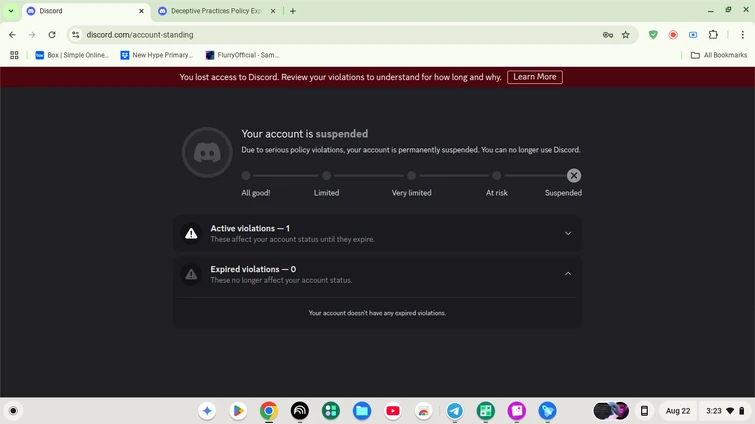
Task: Switch to Deceptive Practices Policy tab
Action: click(217, 11)
